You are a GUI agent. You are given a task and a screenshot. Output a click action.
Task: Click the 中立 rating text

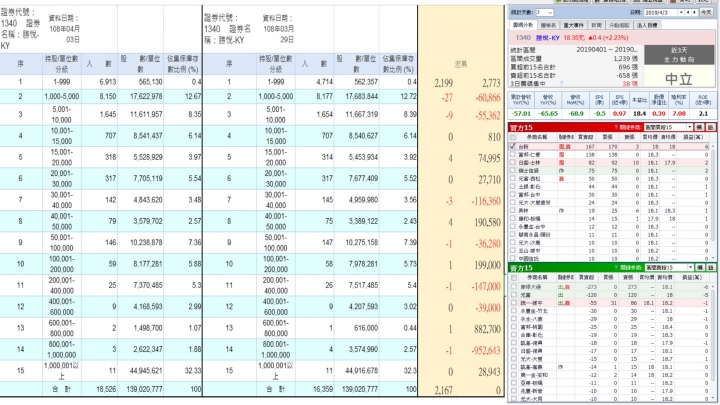tap(679, 79)
